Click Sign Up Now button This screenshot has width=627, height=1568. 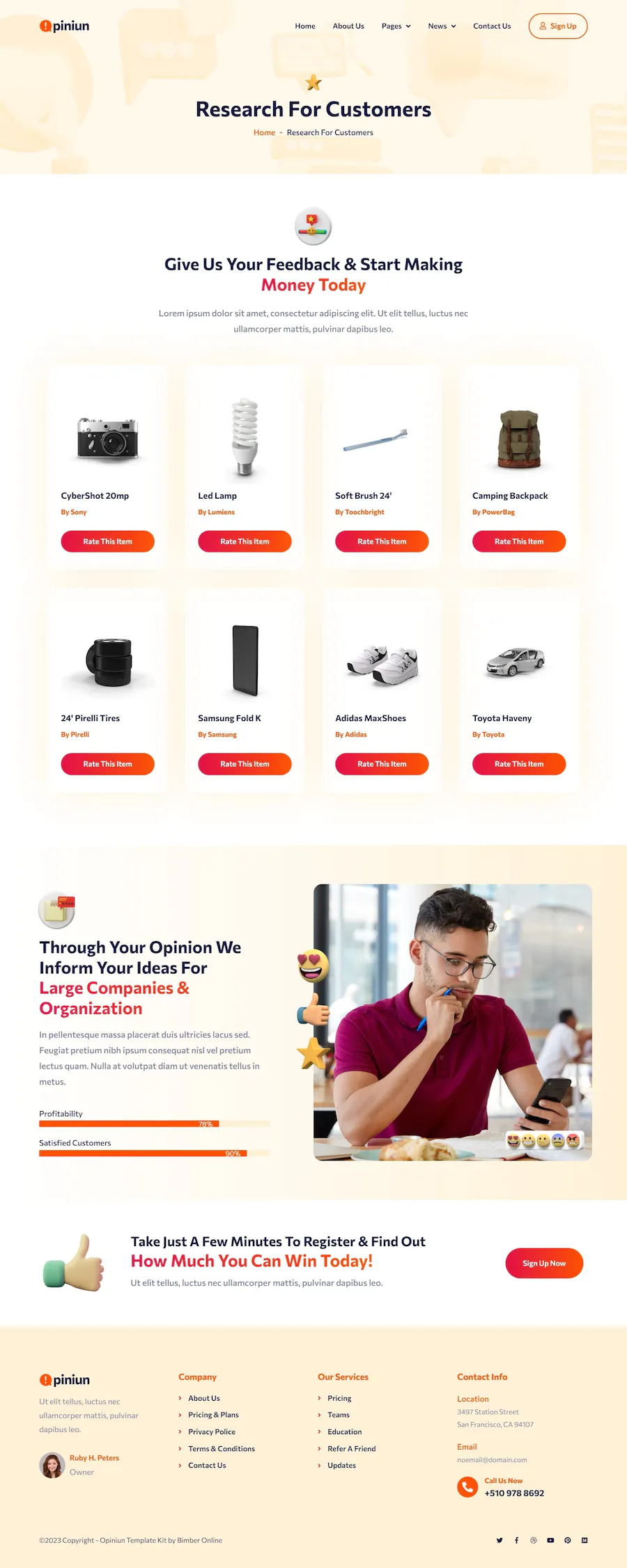544,1263
